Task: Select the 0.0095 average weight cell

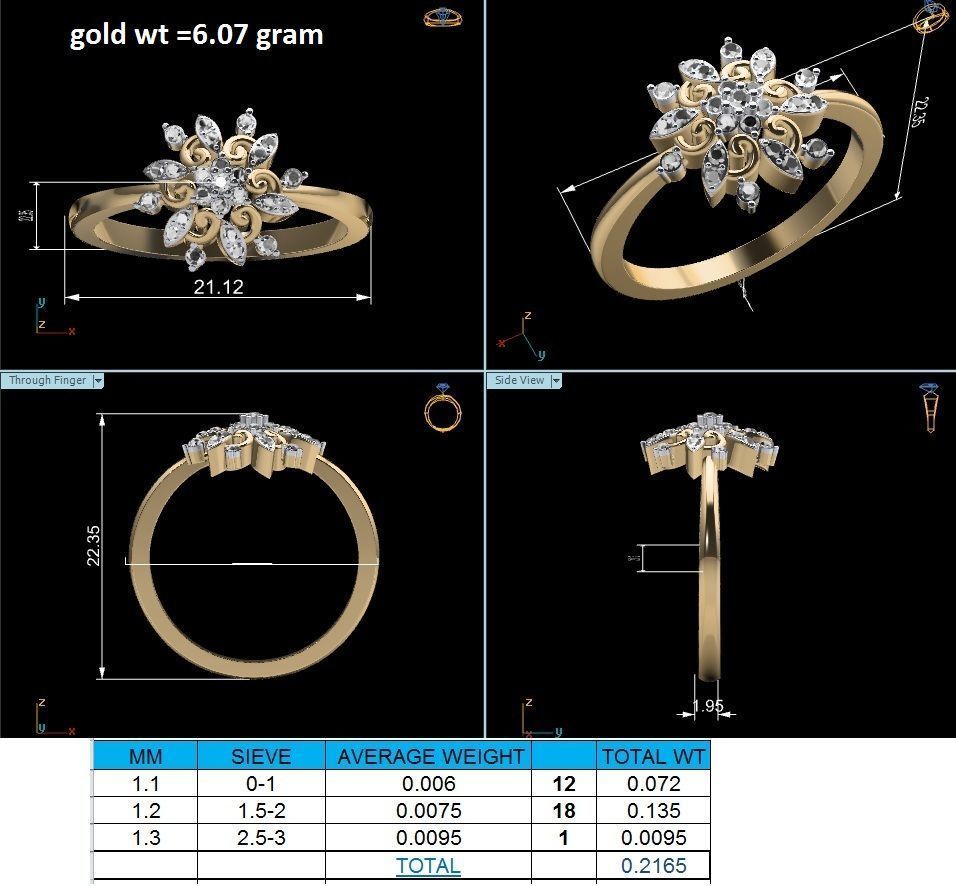Action: coord(429,838)
